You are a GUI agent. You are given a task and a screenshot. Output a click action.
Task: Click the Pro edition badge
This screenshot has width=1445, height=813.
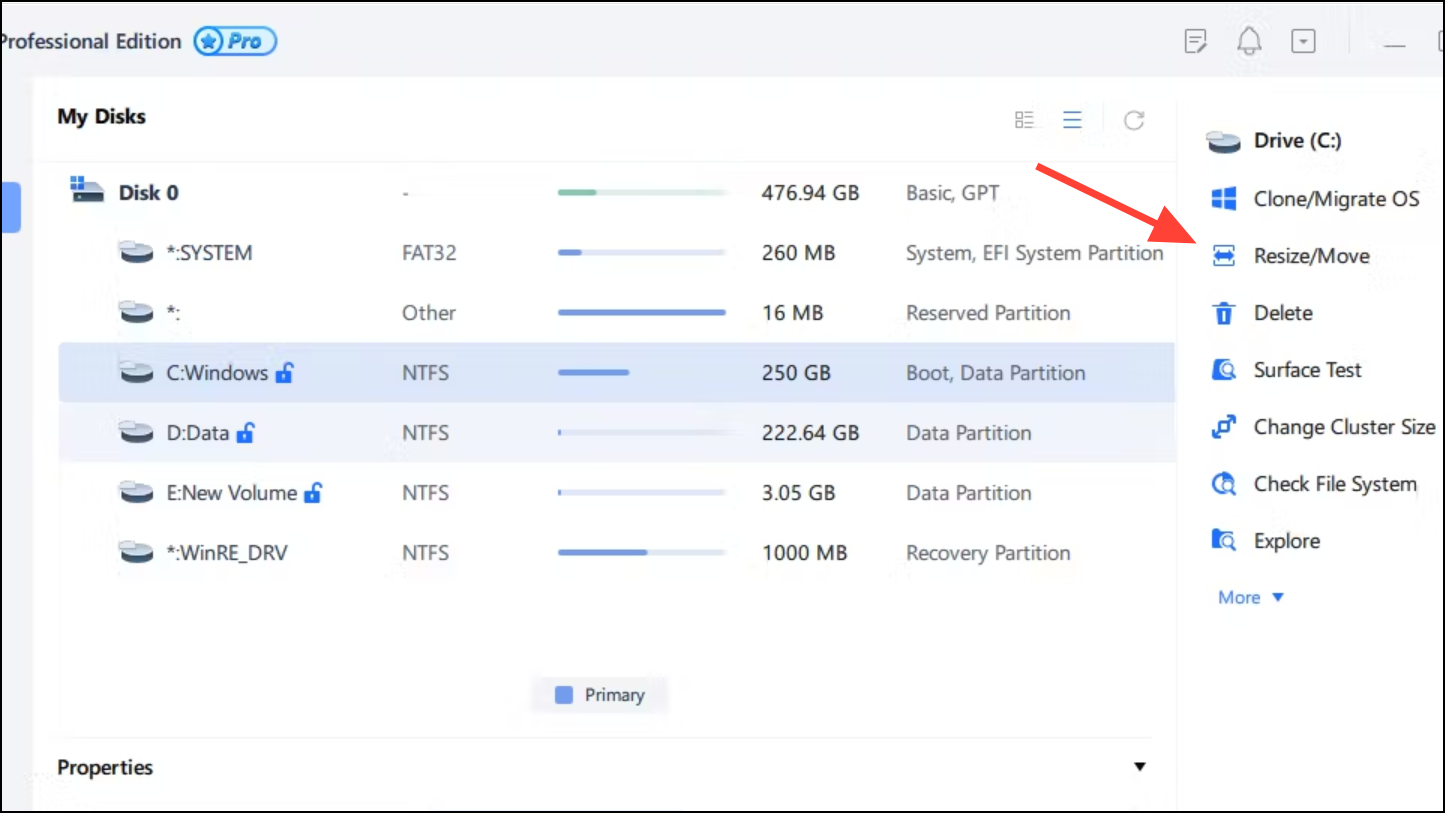(x=235, y=41)
